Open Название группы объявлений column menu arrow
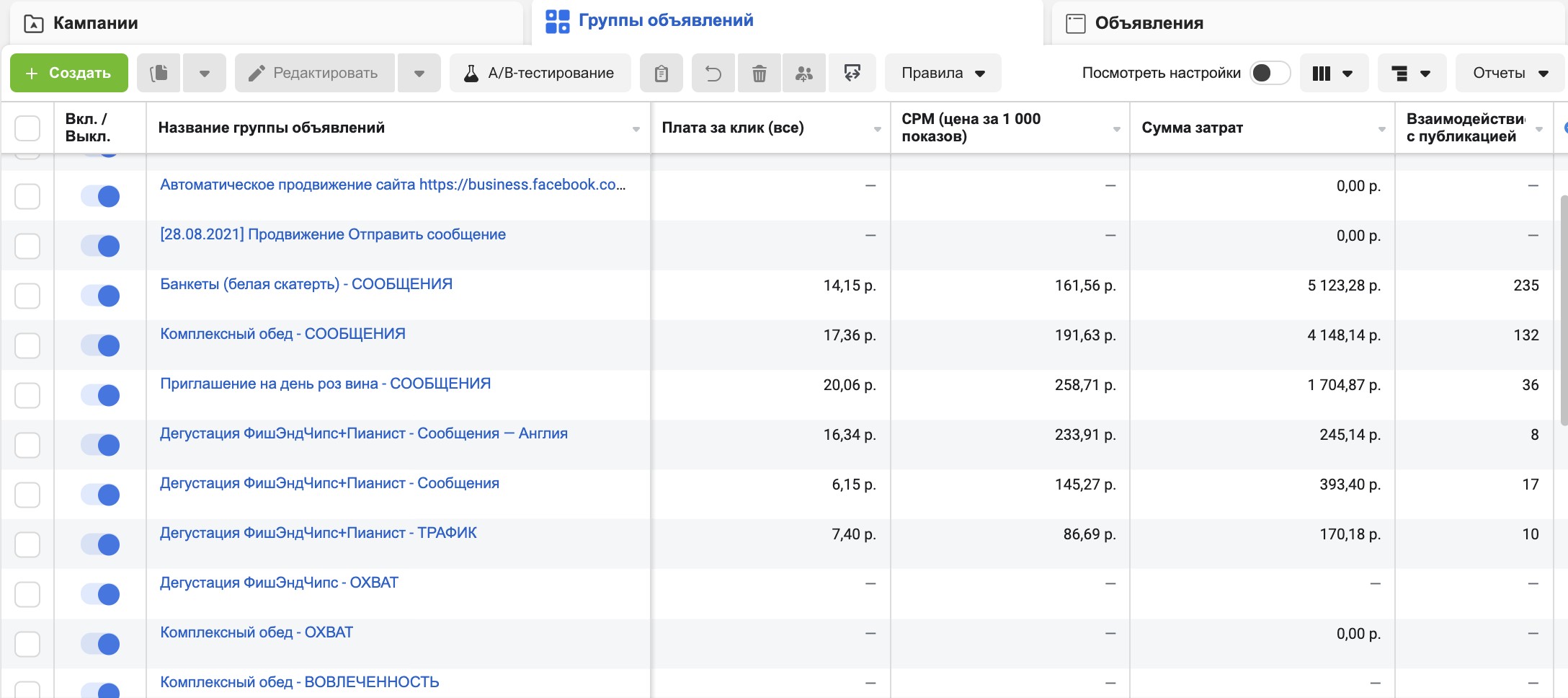1568x698 pixels. click(636, 129)
